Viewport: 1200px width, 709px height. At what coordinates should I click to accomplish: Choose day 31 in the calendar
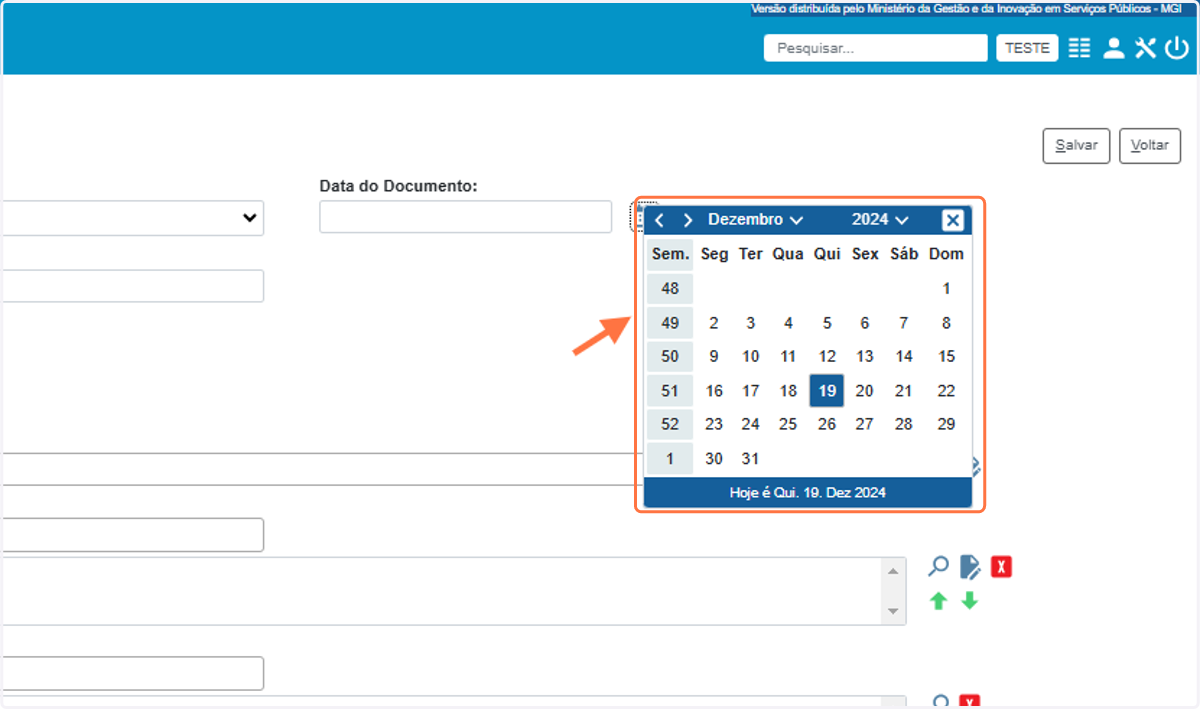click(751, 459)
